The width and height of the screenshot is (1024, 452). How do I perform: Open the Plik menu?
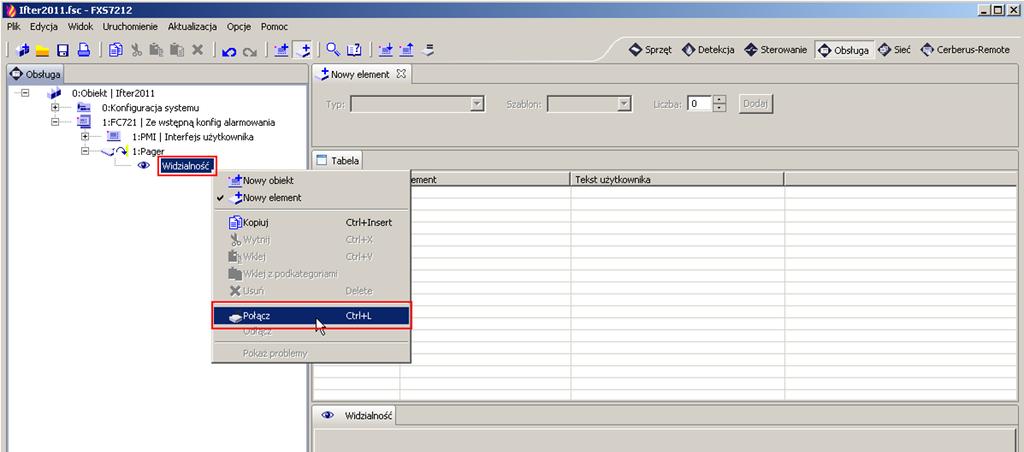click(14, 27)
